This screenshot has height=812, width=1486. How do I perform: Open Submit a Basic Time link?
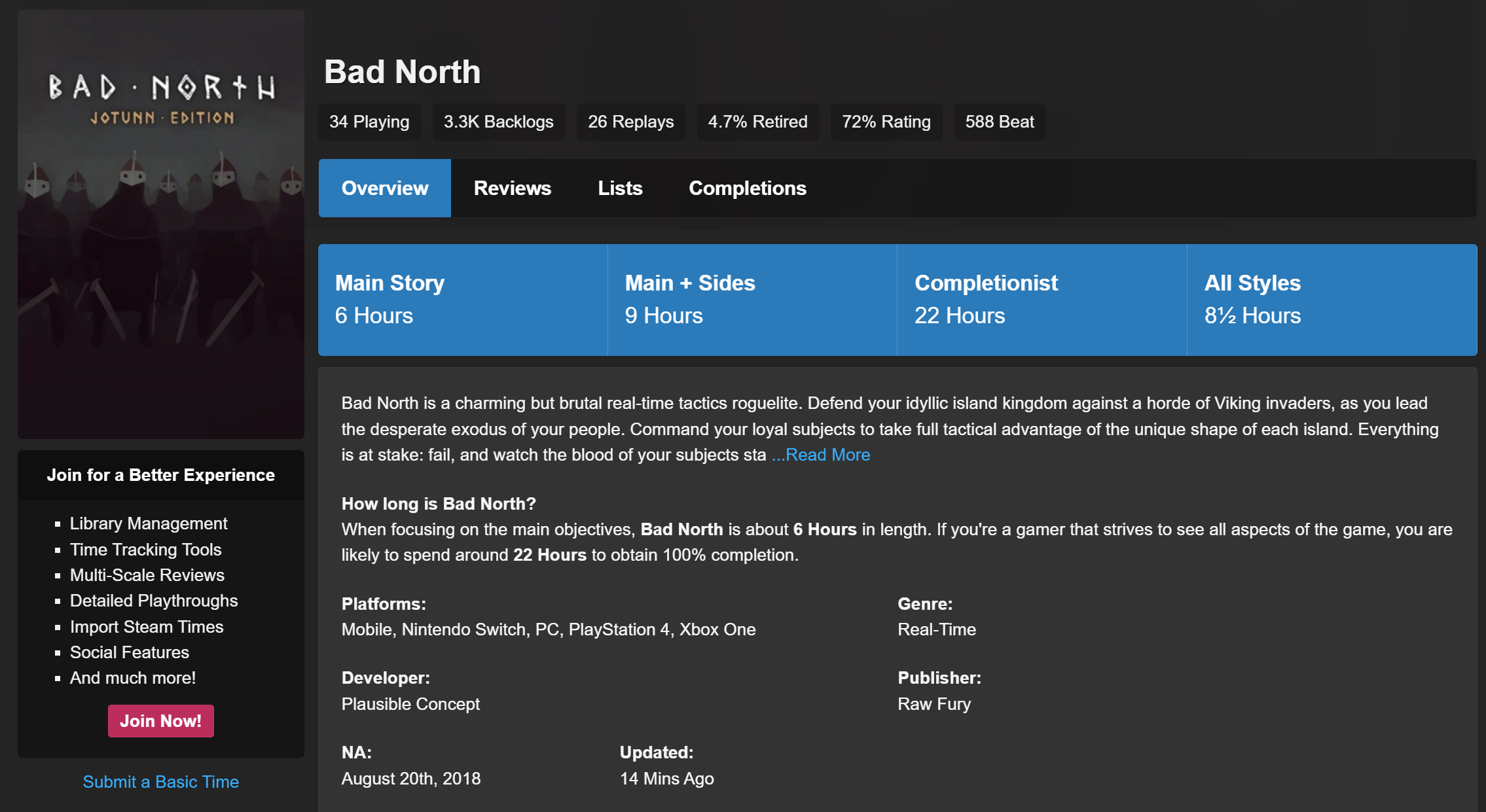pyautogui.click(x=160, y=782)
